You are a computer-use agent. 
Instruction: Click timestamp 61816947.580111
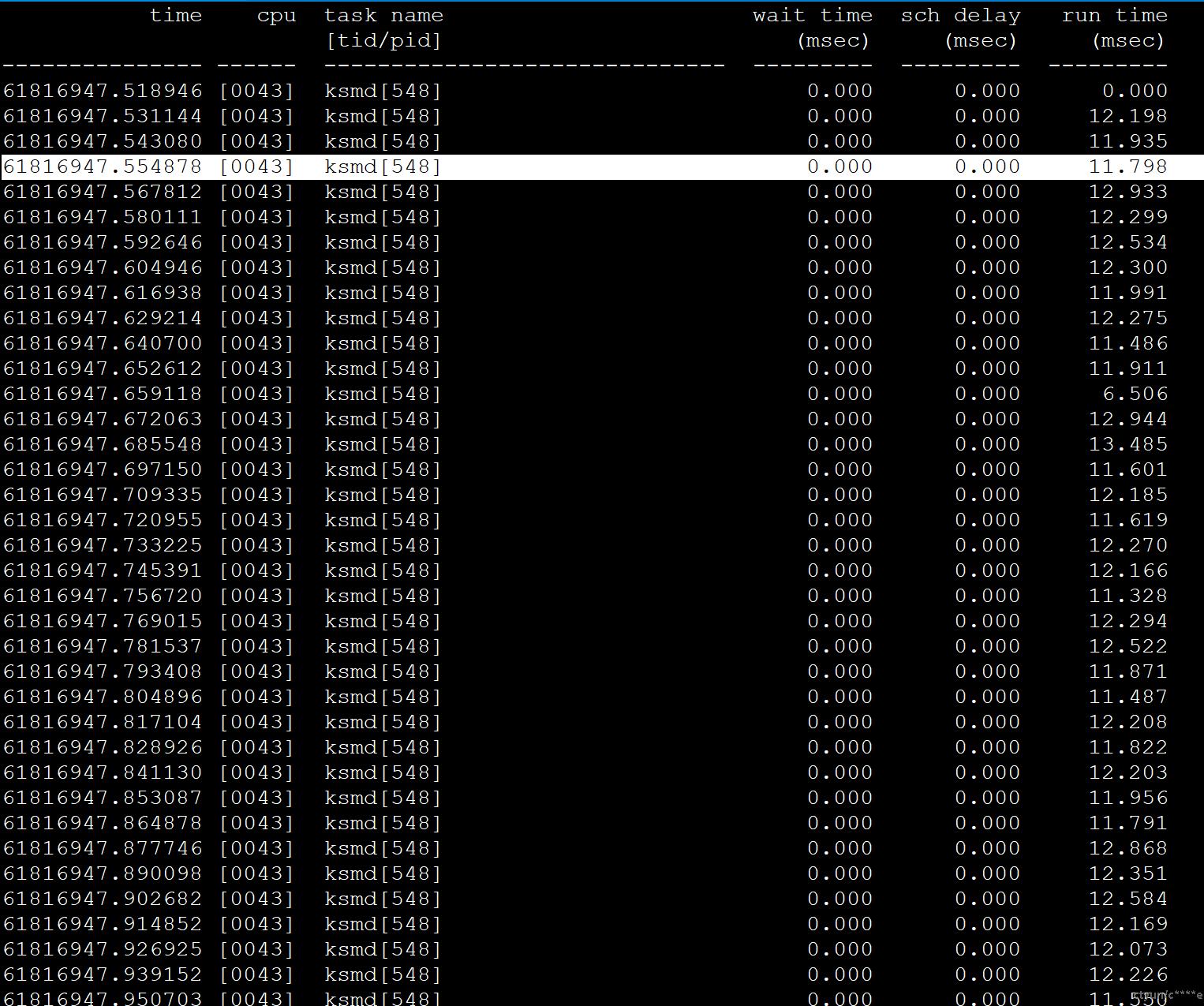point(103,217)
